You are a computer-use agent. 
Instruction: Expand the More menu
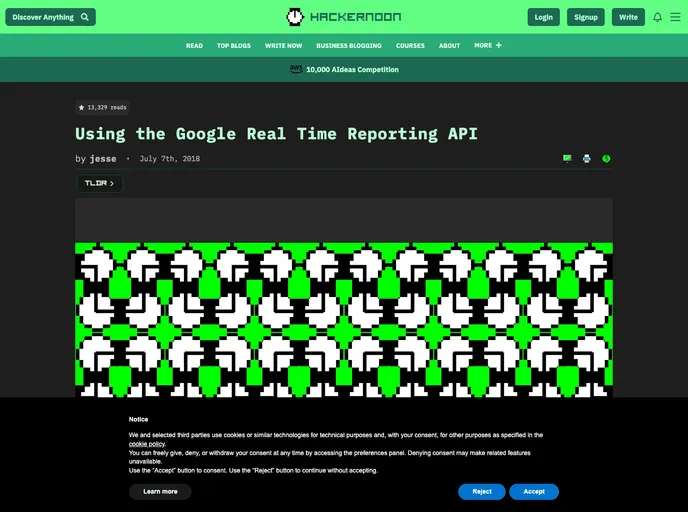(x=488, y=45)
